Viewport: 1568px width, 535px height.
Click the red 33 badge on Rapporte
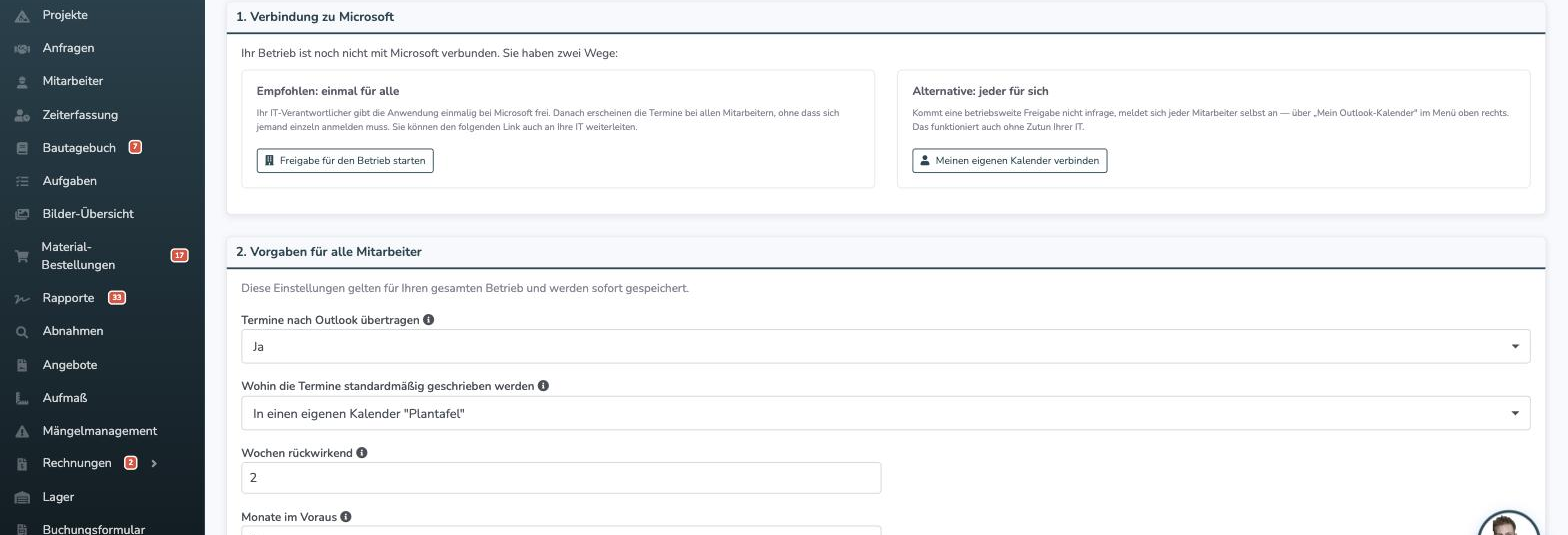(116, 298)
